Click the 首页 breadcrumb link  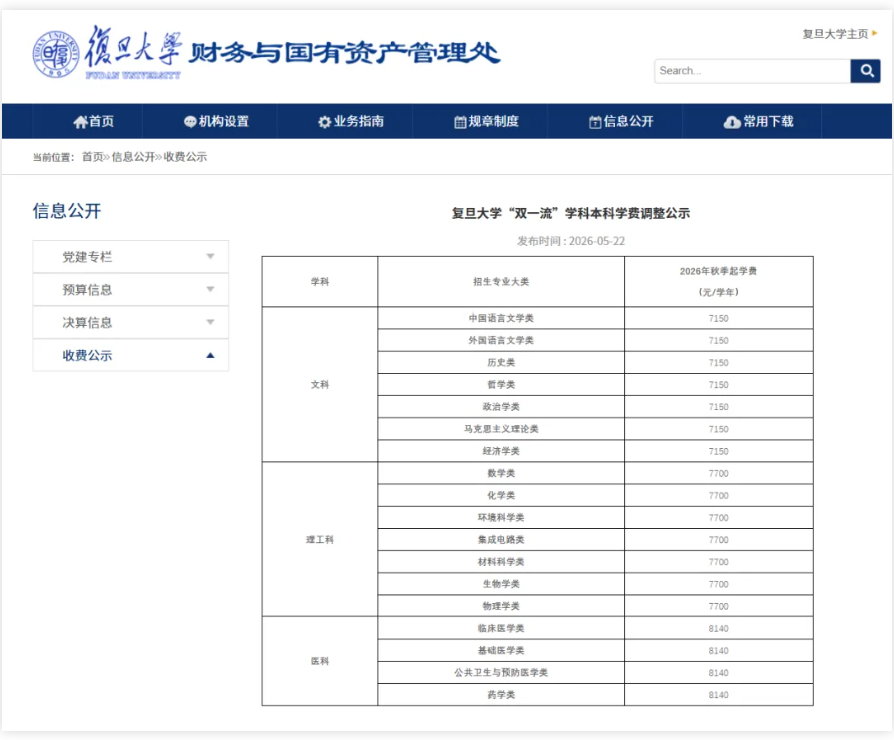point(92,157)
